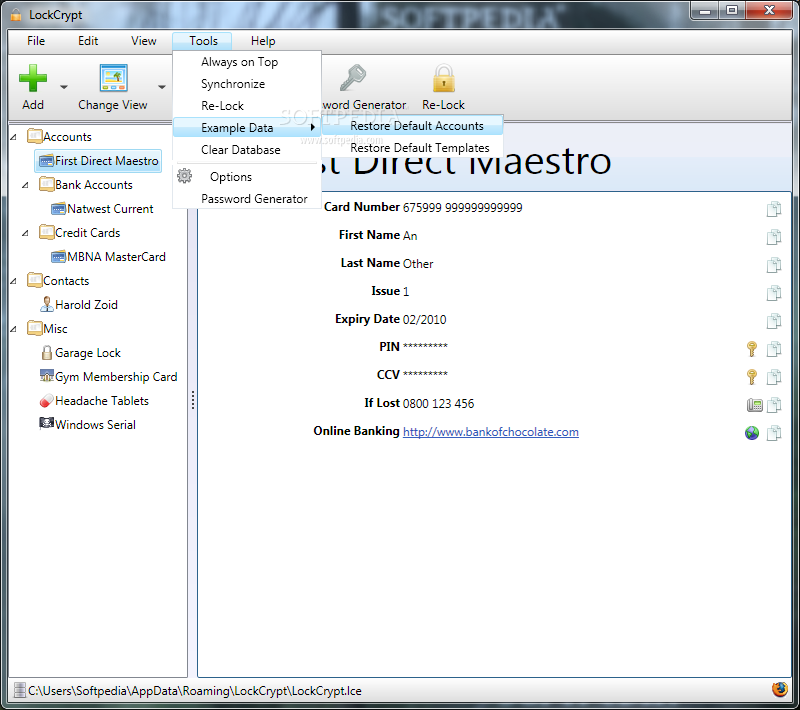Click the Password Generator key icon
The image size is (800, 710).
353,78
